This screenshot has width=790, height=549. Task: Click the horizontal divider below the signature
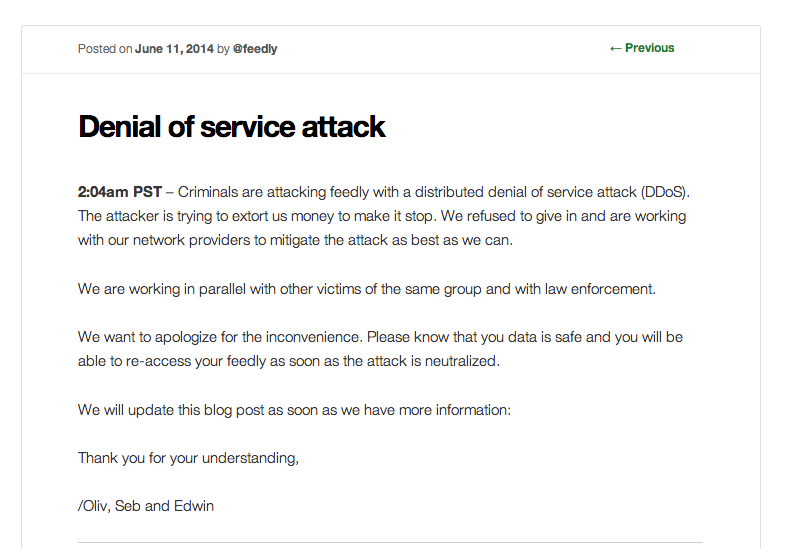click(390, 543)
